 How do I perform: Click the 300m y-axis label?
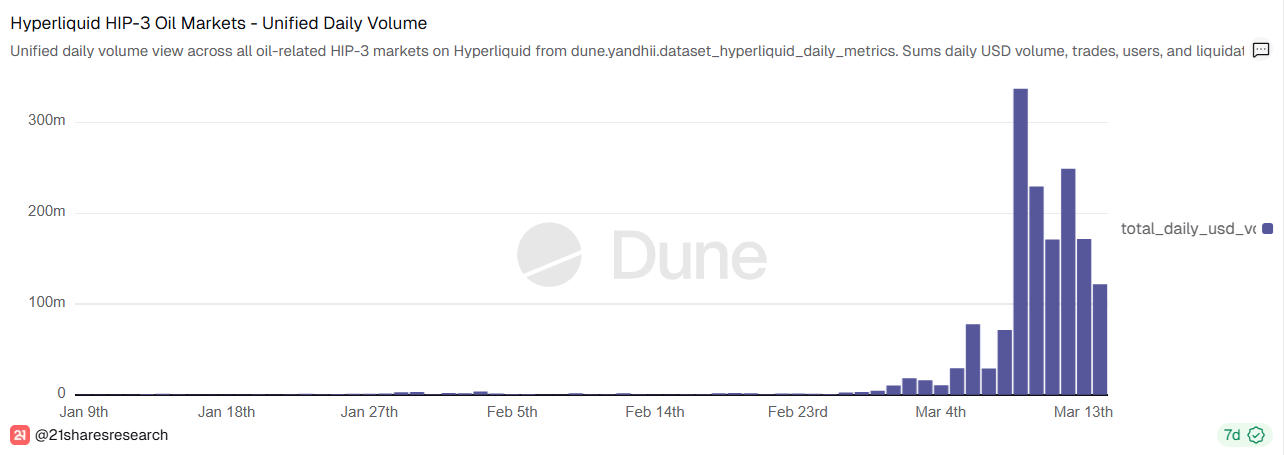click(x=49, y=121)
